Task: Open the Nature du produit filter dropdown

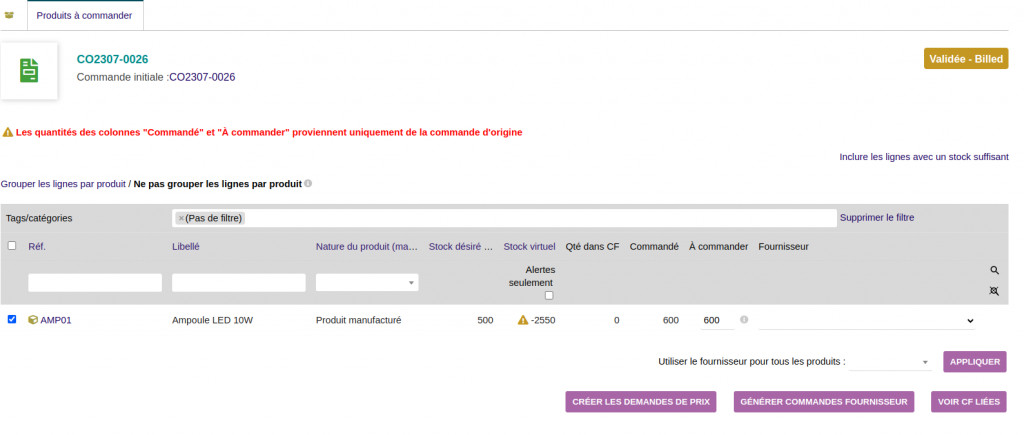Action: (x=367, y=283)
